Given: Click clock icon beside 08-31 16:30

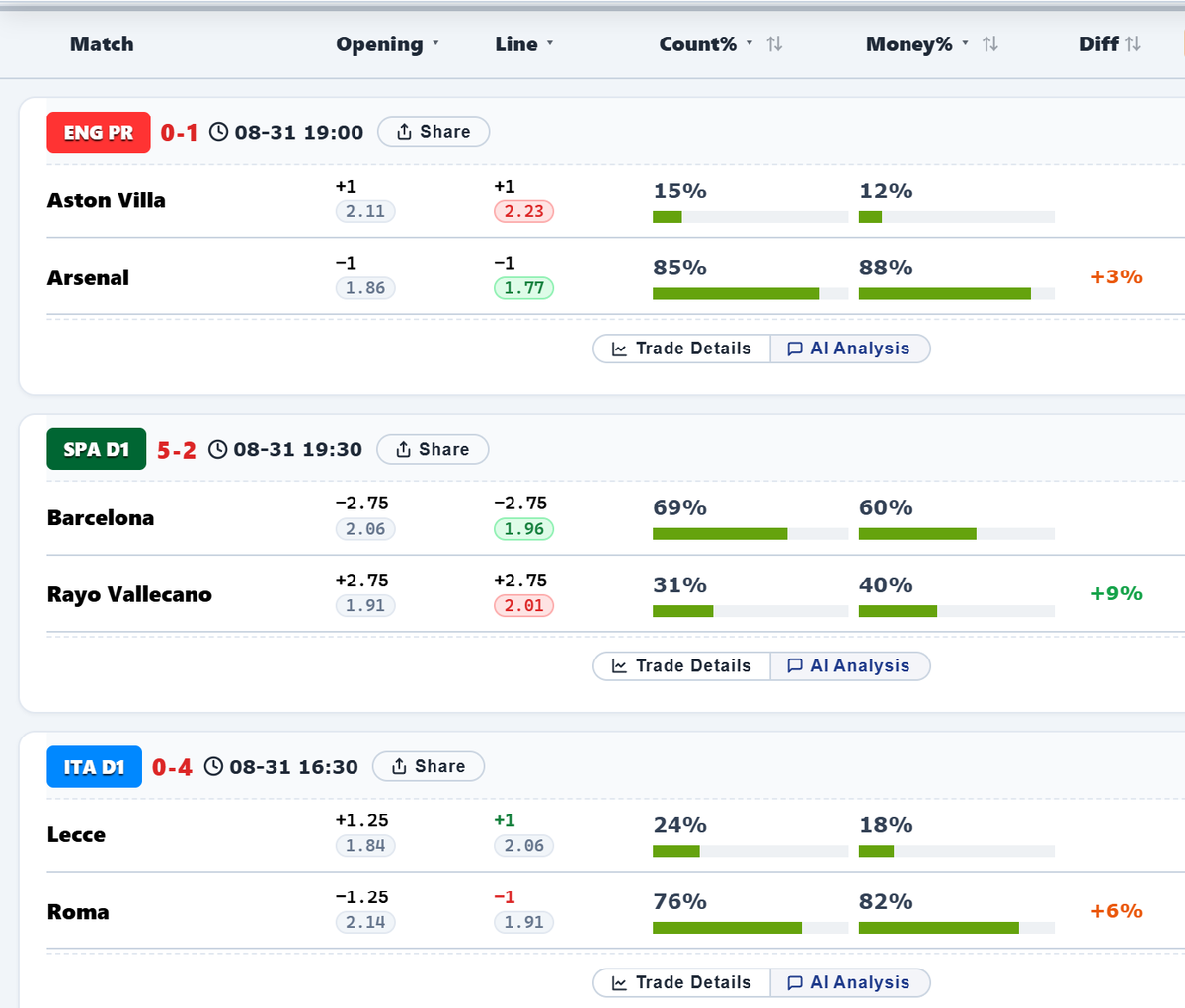Looking at the screenshot, I should coord(214,766).
